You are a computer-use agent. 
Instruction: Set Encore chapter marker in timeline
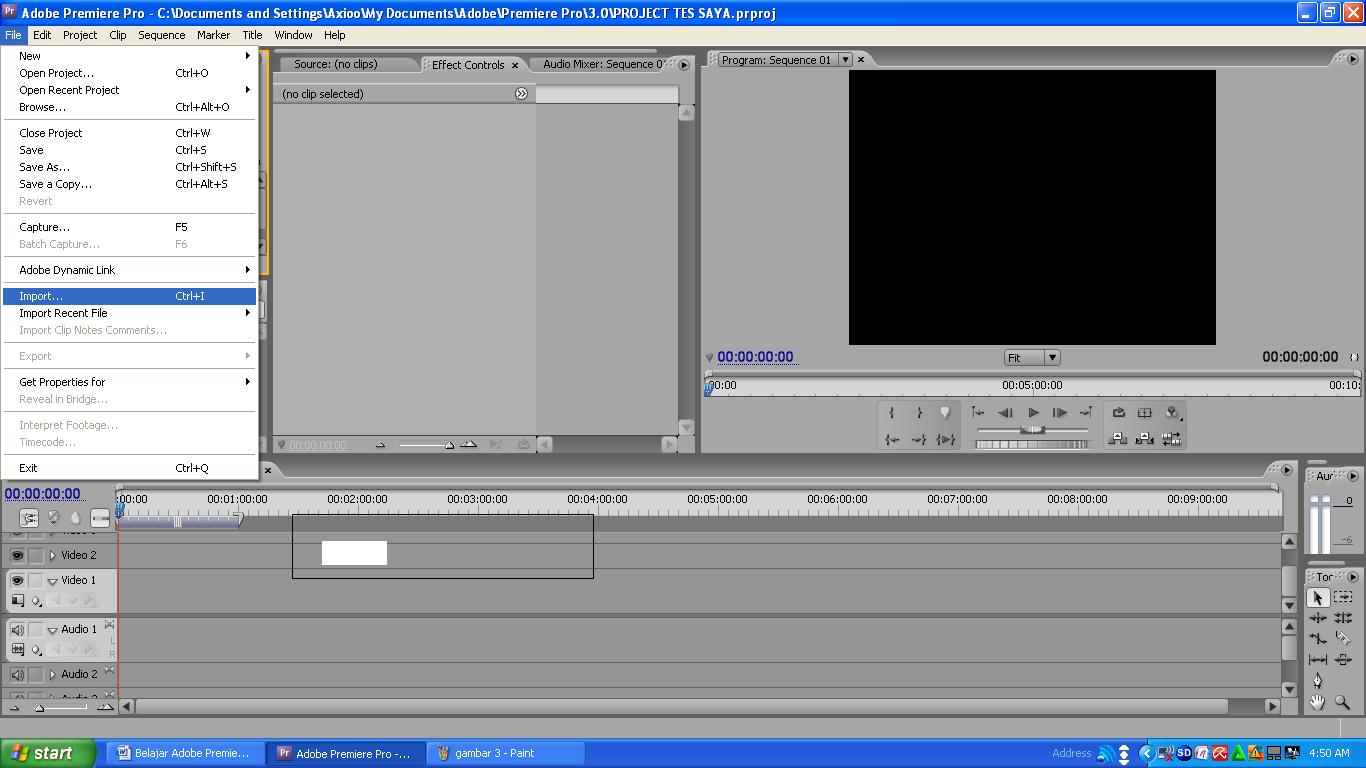pos(53,517)
